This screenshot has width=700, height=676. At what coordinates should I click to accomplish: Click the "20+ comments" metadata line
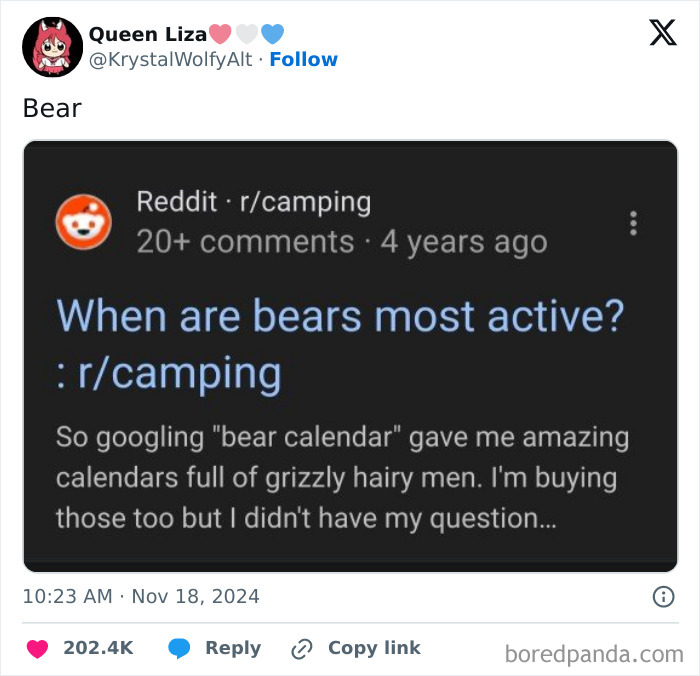click(245, 242)
